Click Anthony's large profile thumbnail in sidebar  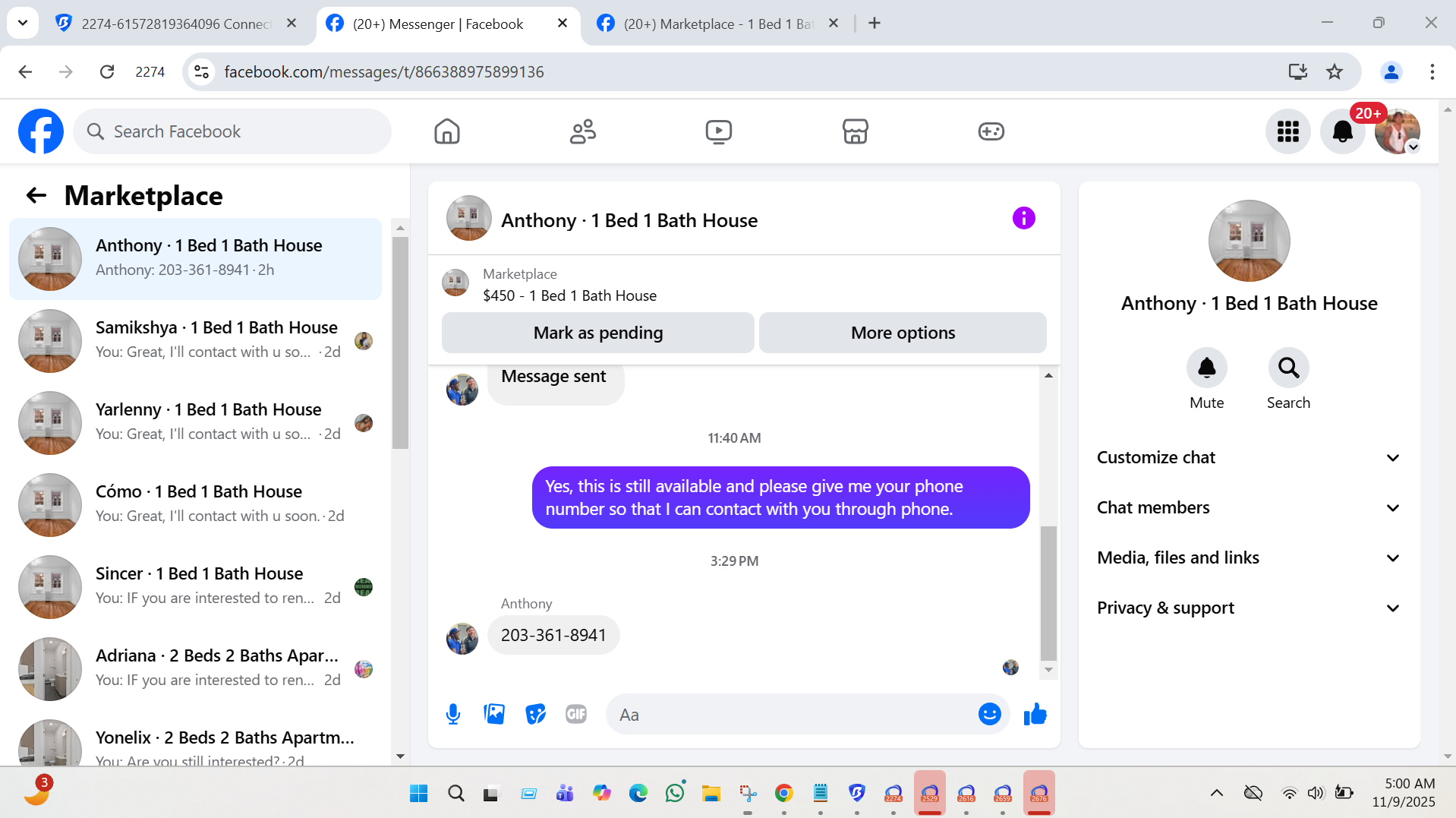pyautogui.click(x=1249, y=241)
